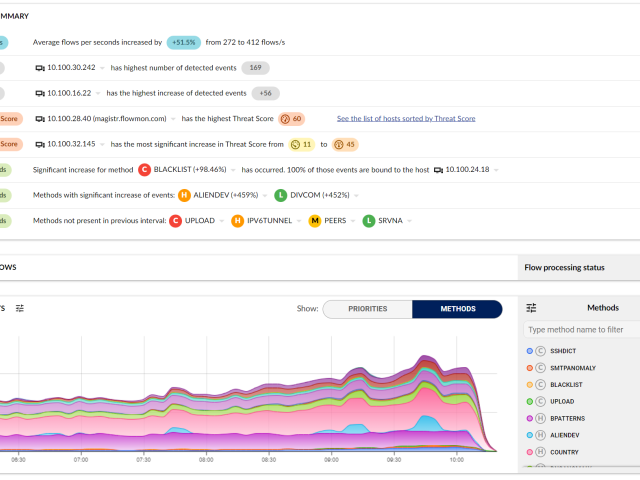Expand dropdown next to host 10.100.16.22

(x=98, y=93)
